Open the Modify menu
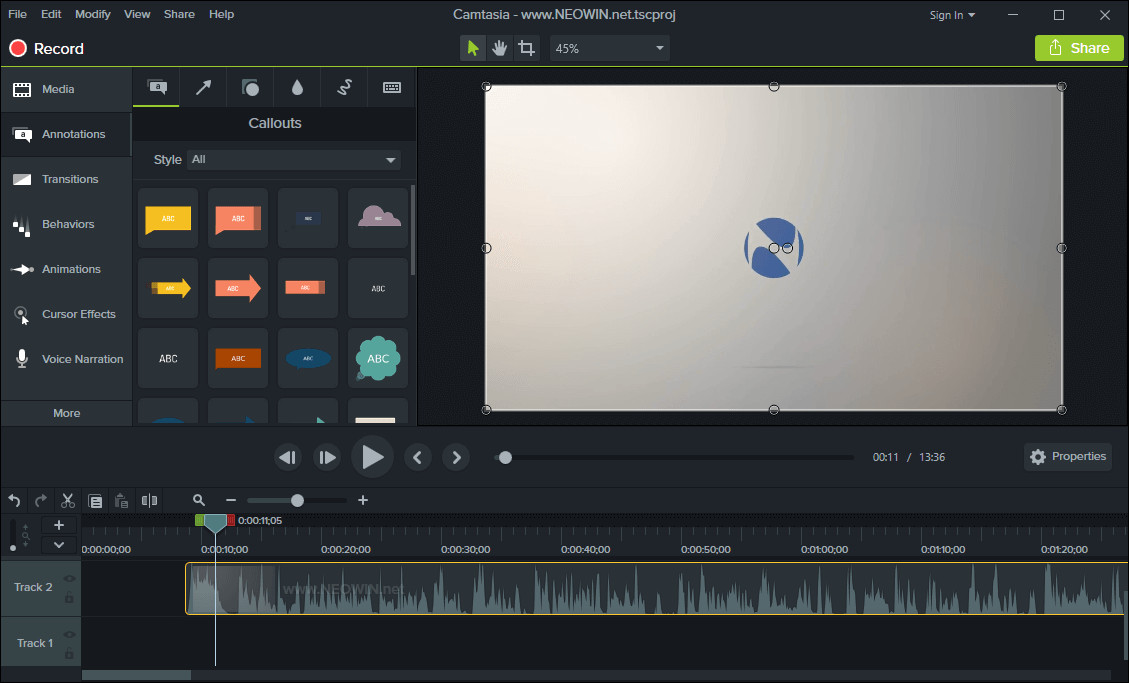Viewport: 1129px width, 683px height. pos(92,13)
